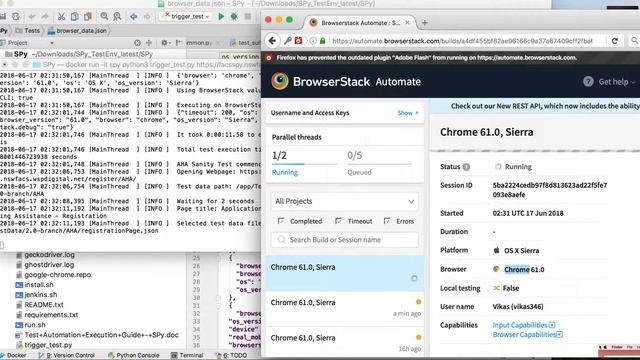This screenshot has height=360, width=640.
Task: Run trigger_test with the green play icon
Action: (x=221, y=16)
